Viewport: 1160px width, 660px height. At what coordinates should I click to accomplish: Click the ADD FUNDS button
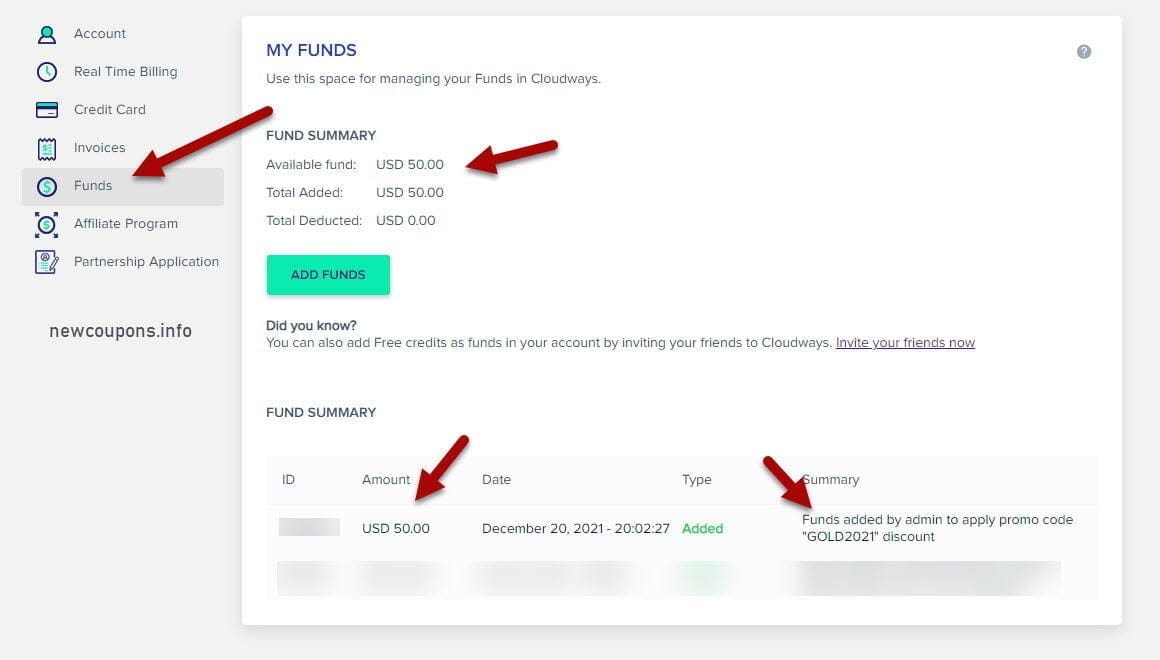click(x=328, y=274)
